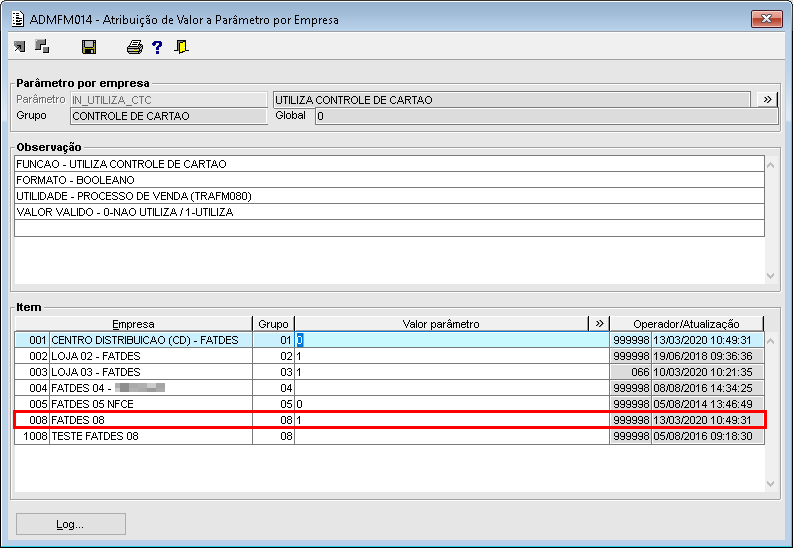Click the Global value field
The image size is (793, 548).
click(546, 116)
